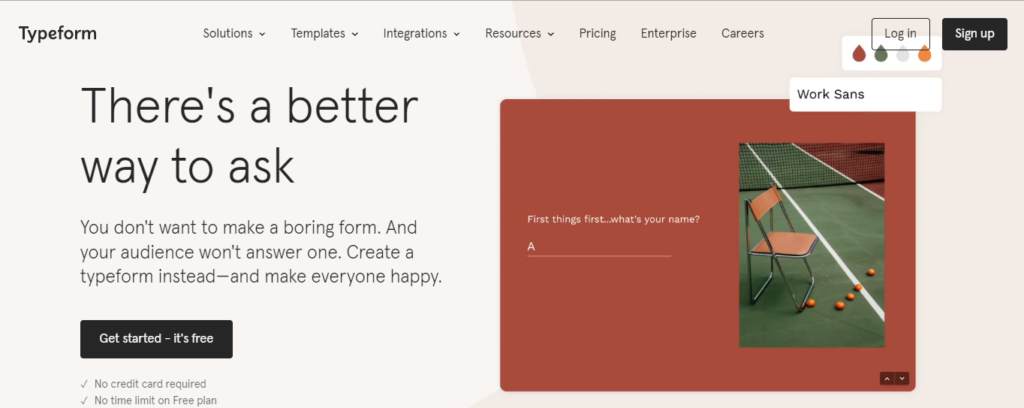Expand the Solutions dropdown menu
The height and width of the screenshot is (408, 1024).
click(234, 33)
